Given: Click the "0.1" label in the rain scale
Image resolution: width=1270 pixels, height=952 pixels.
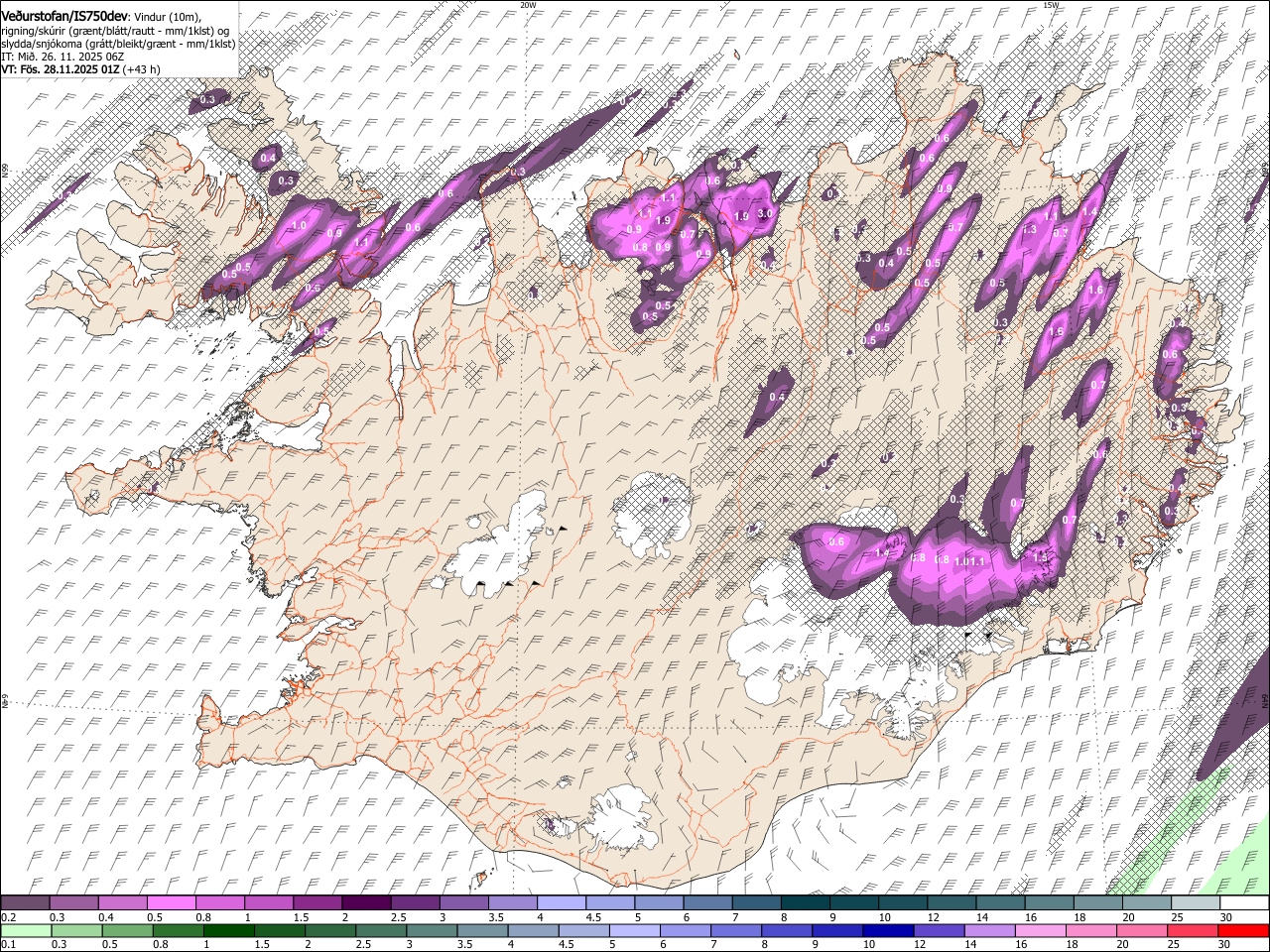Looking at the screenshot, I should pyautogui.click(x=7, y=945).
